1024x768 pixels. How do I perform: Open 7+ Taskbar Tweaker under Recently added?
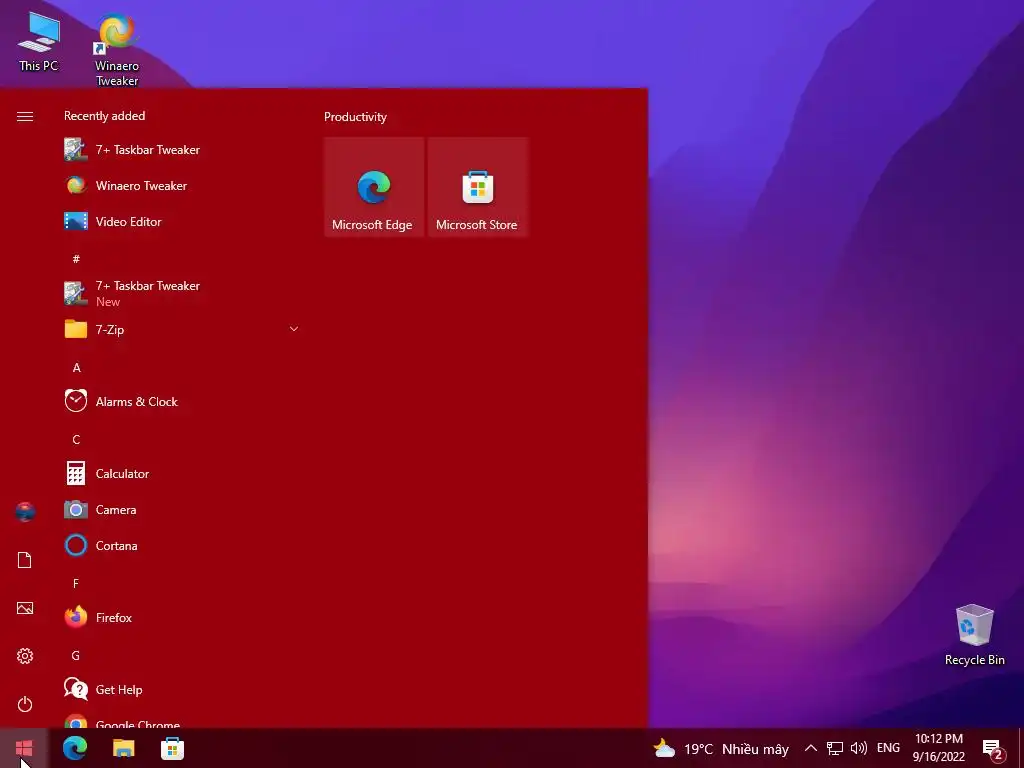181,150
